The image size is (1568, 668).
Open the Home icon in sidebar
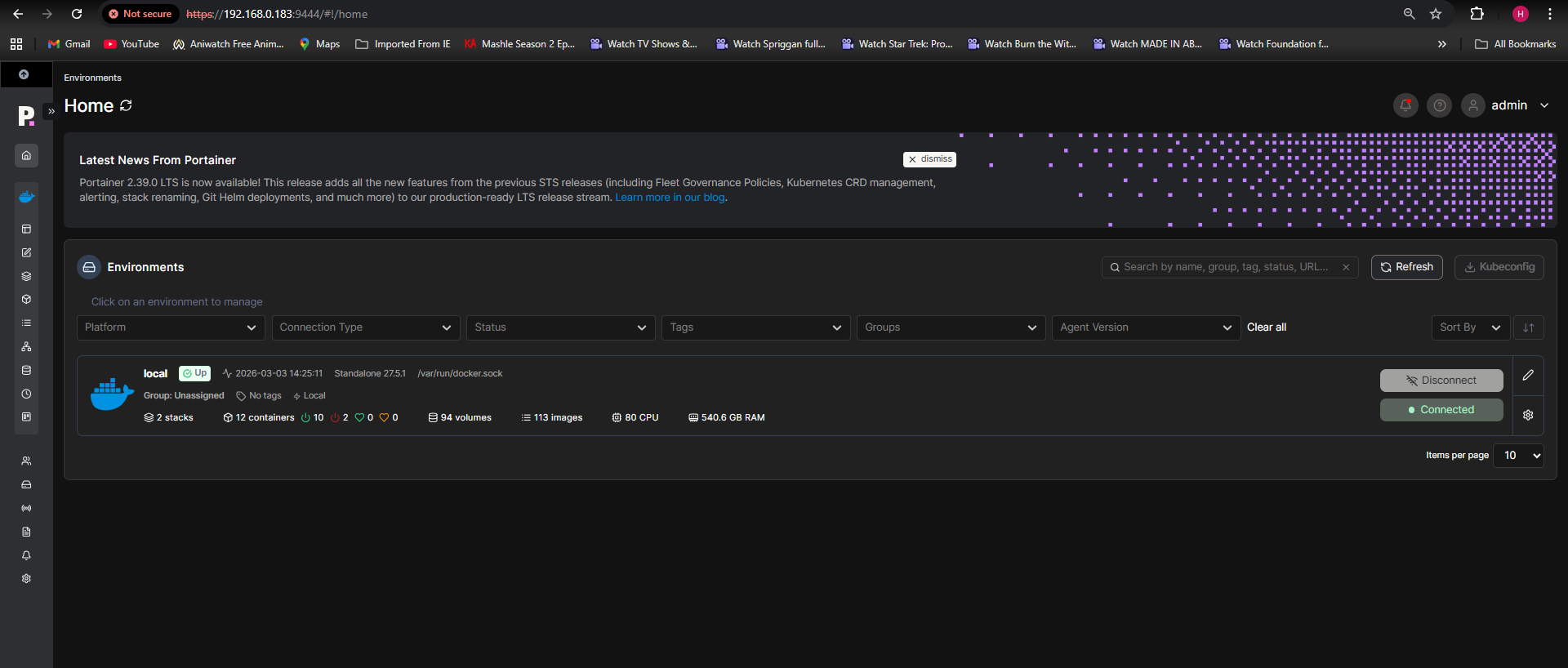[x=26, y=155]
